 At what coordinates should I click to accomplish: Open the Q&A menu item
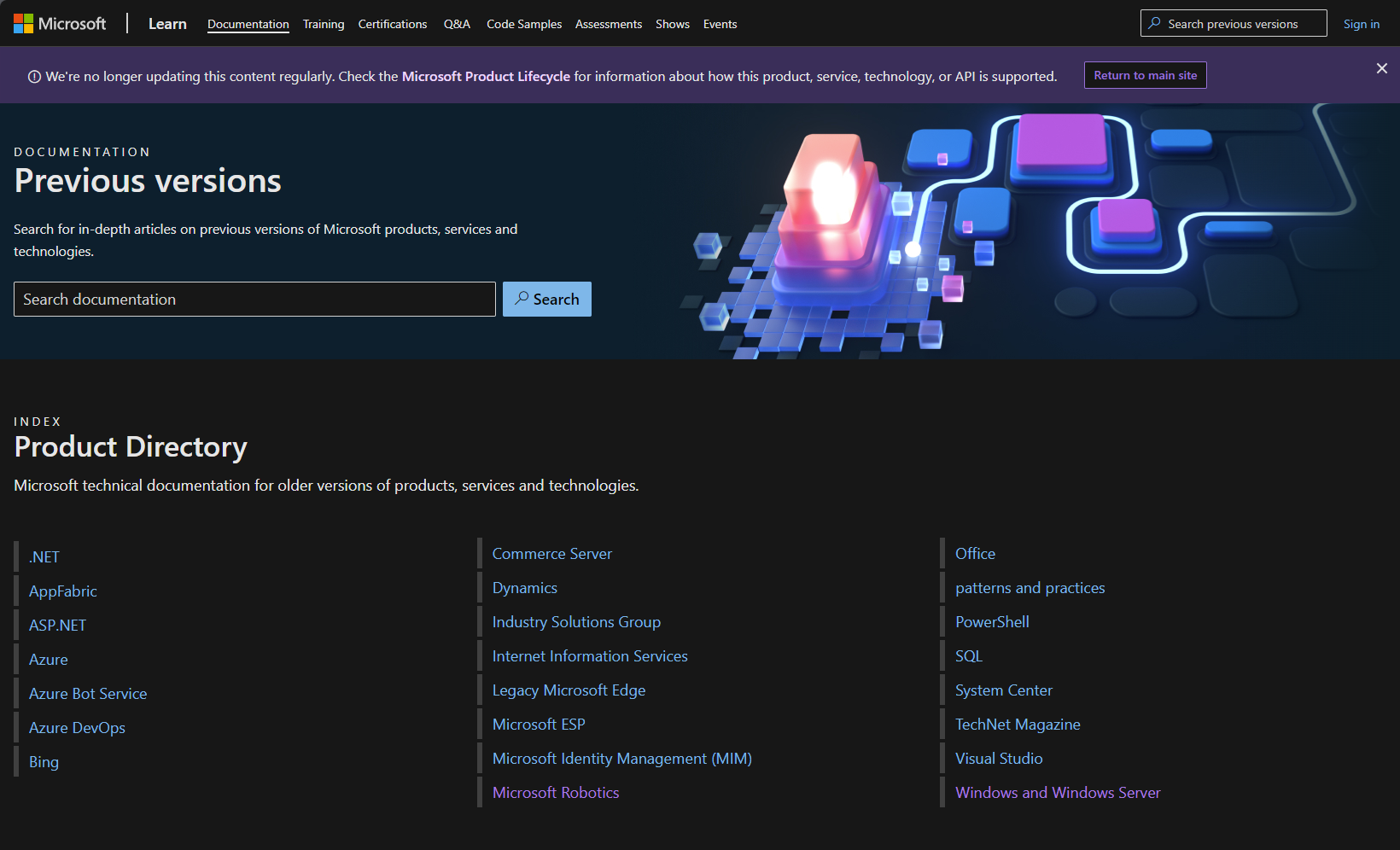pyautogui.click(x=457, y=24)
